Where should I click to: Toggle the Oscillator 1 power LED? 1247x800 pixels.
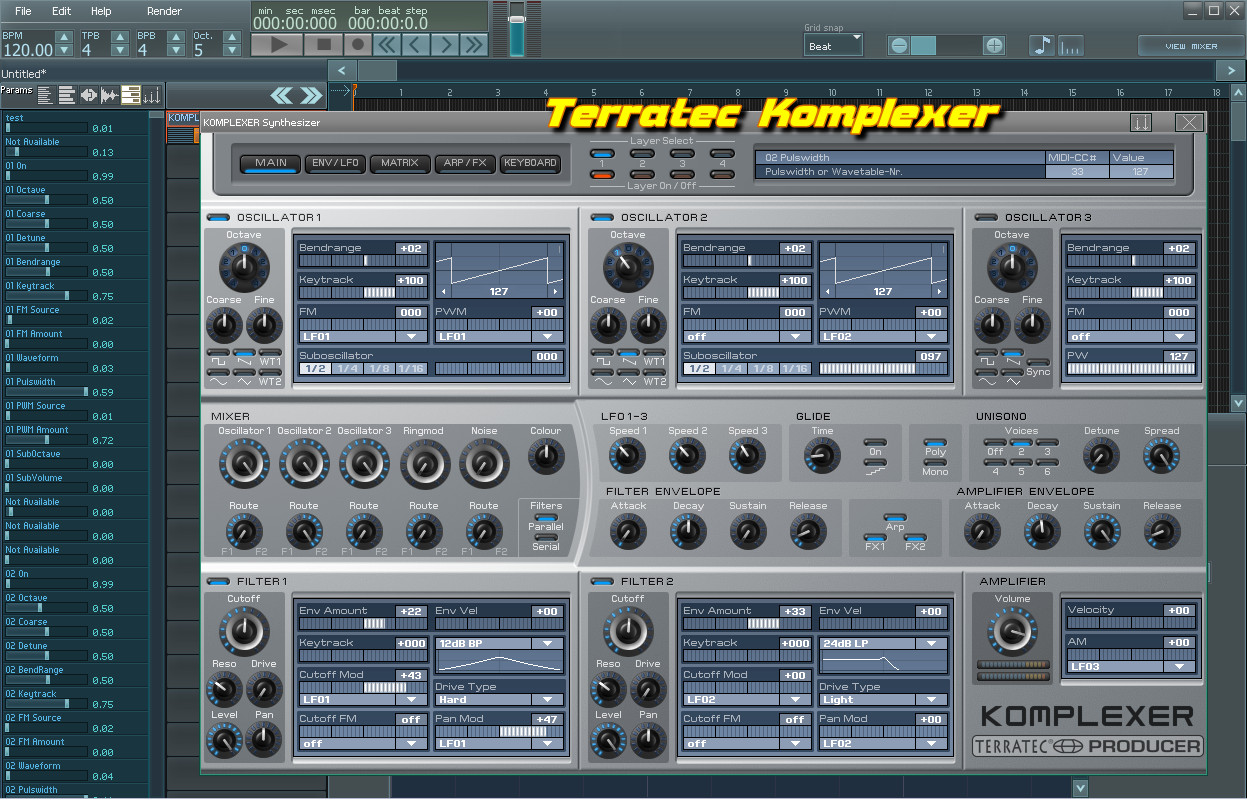point(217,217)
